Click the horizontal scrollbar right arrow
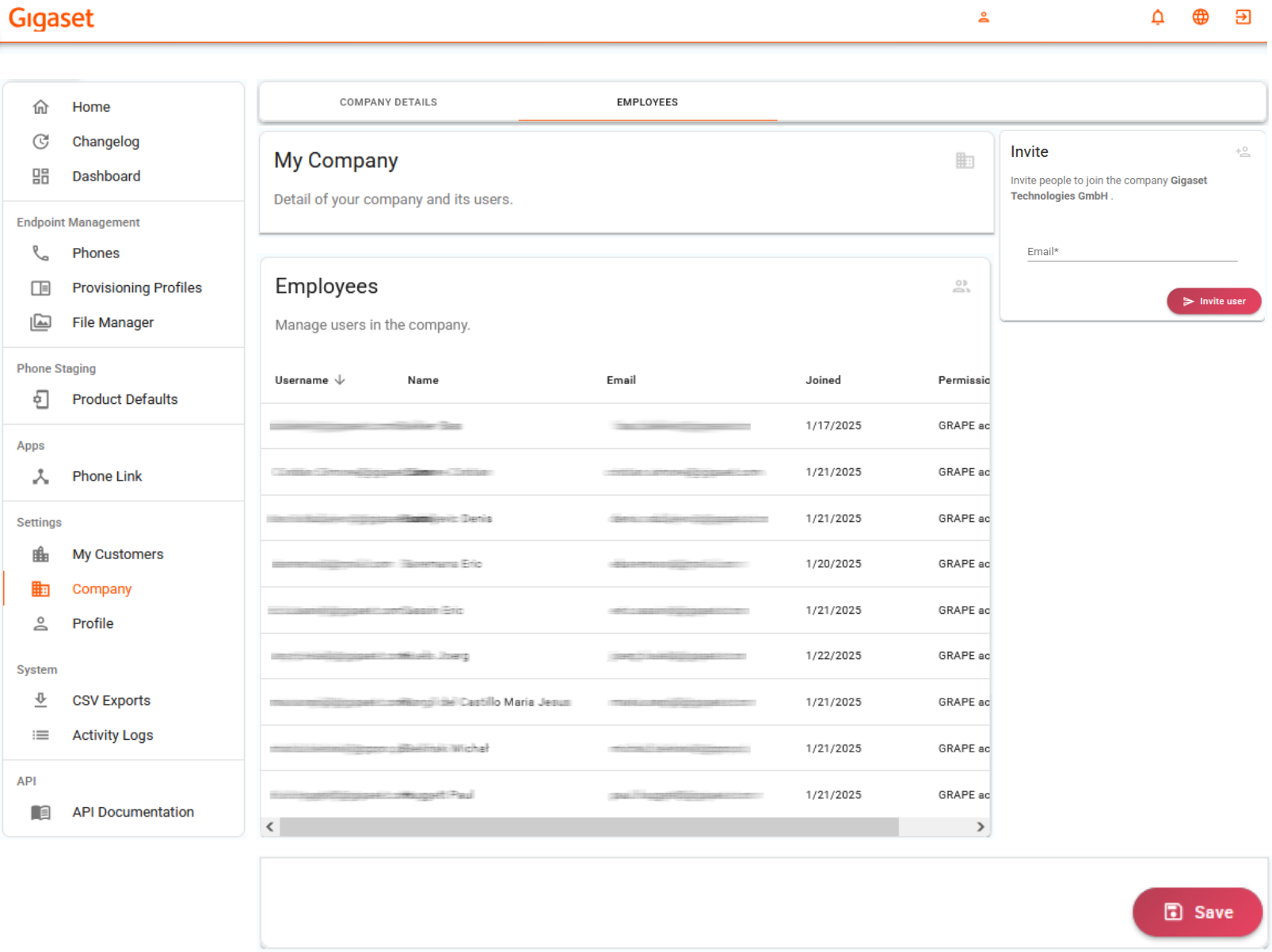This screenshot has height=952, width=1272. point(981,827)
